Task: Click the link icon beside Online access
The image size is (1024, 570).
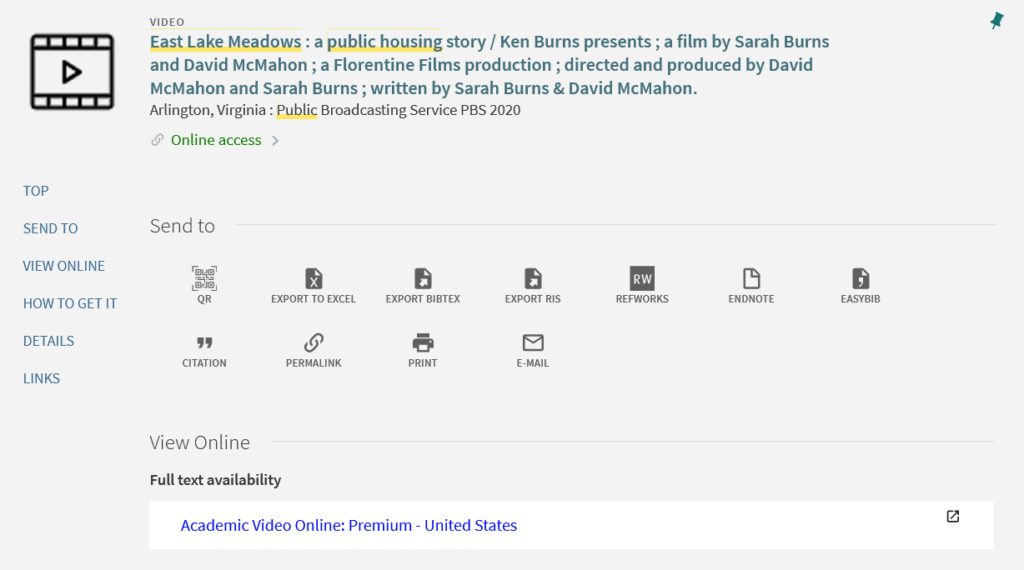Action: [157, 140]
